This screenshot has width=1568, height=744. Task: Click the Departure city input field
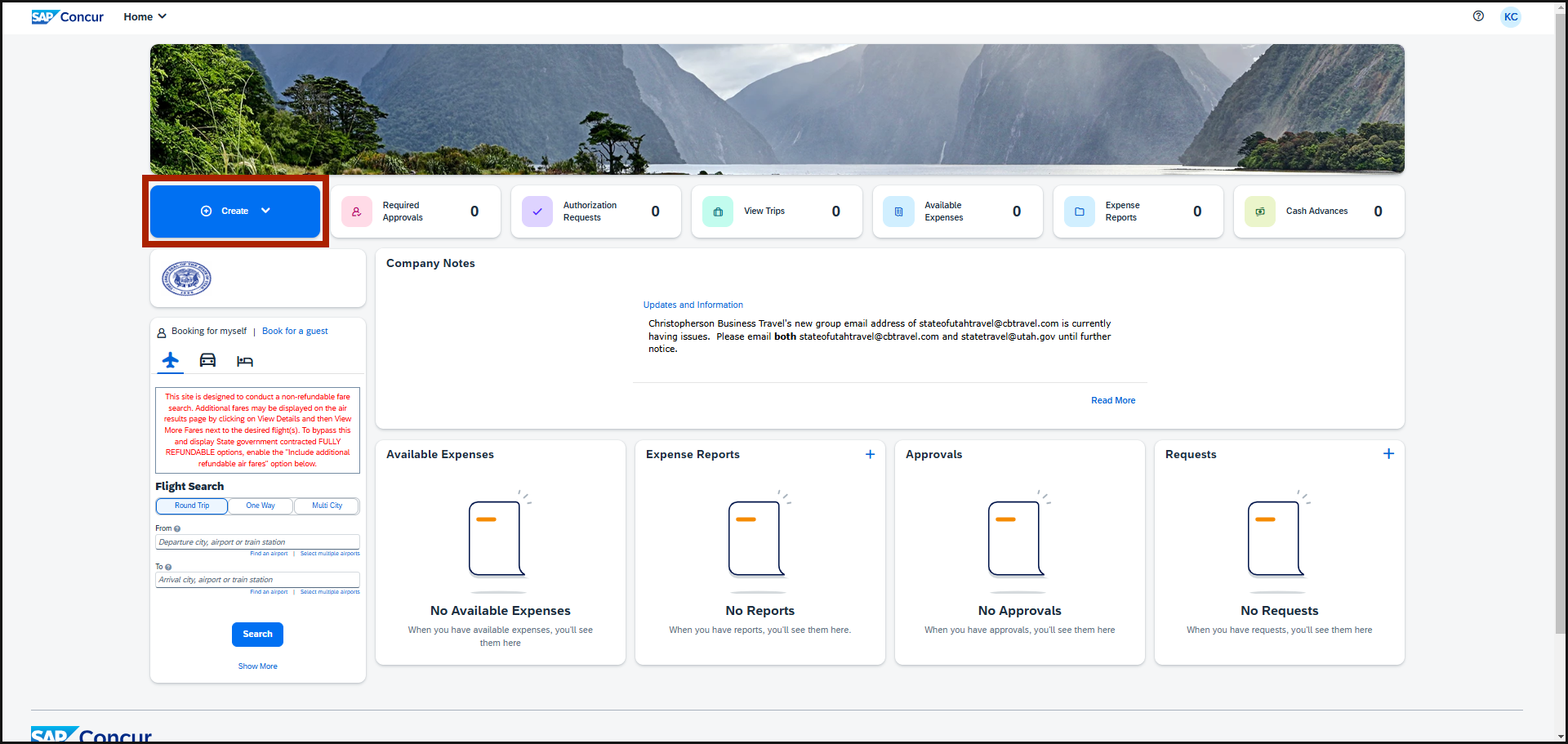point(257,542)
